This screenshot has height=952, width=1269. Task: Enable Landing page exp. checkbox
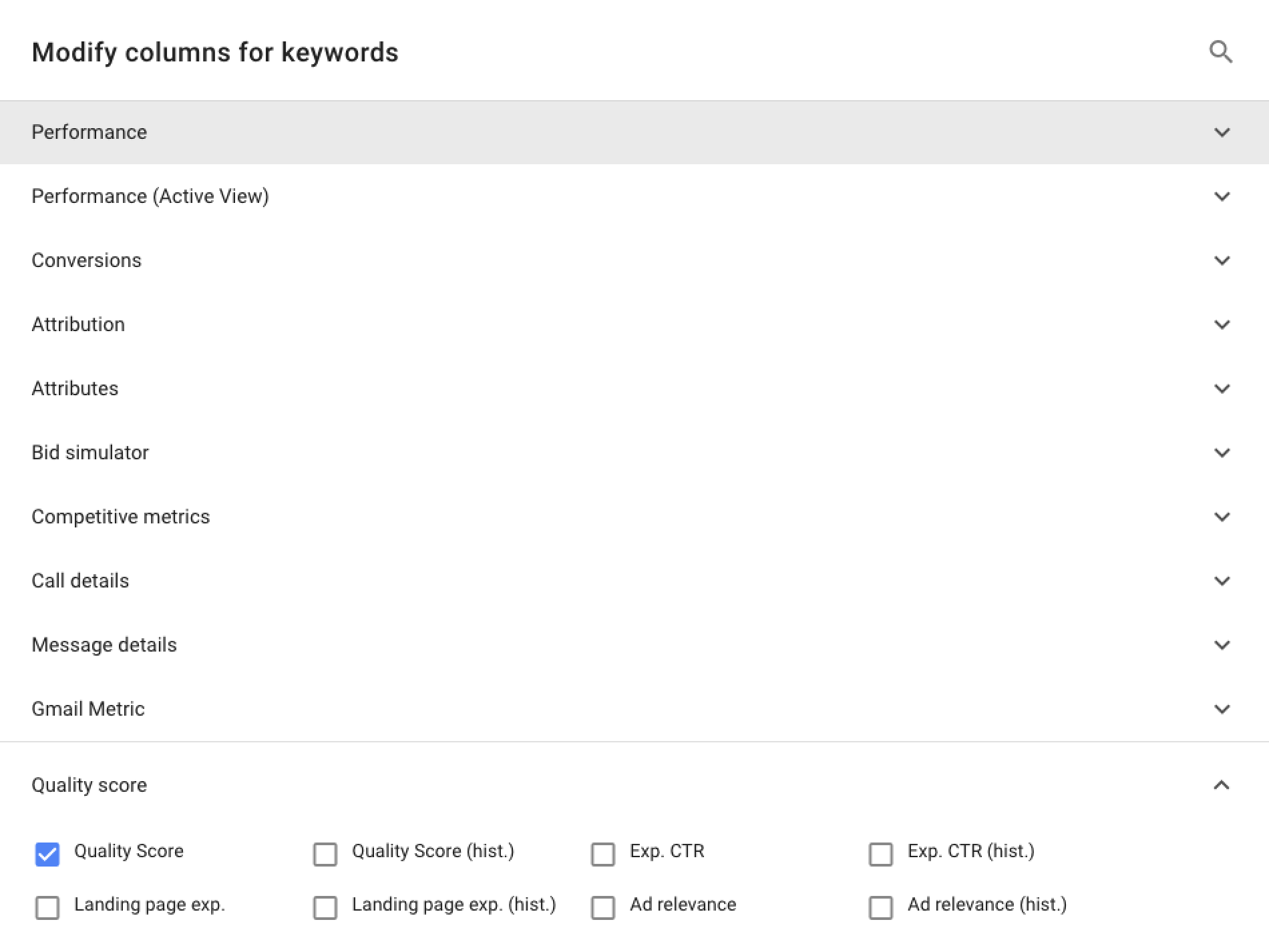(47, 907)
